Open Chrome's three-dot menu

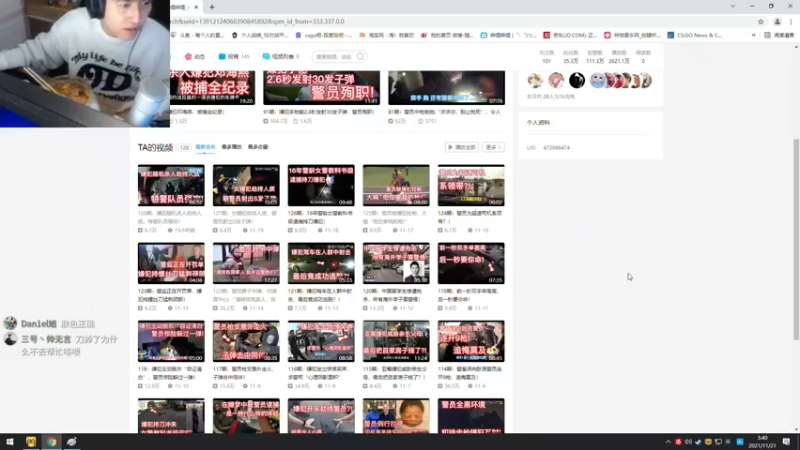791,21
